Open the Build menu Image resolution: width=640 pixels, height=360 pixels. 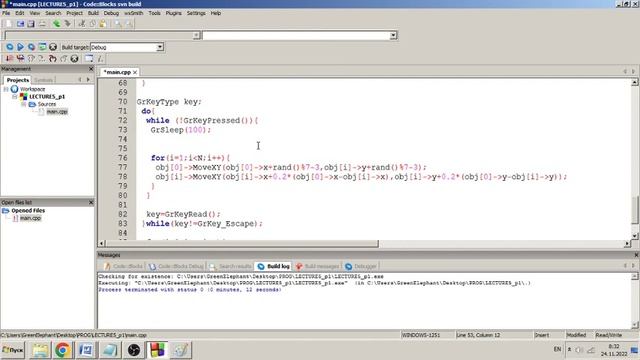[93, 13]
